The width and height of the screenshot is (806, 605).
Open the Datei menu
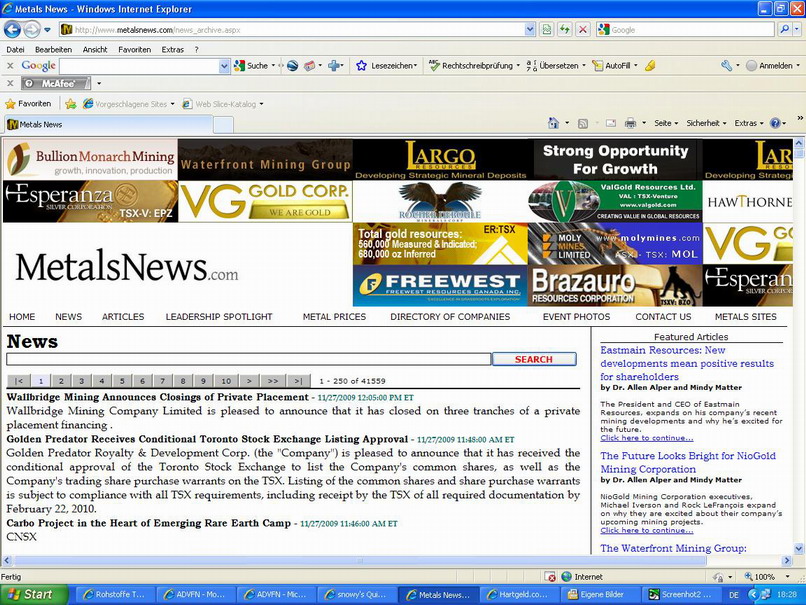click(x=15, y=49)
